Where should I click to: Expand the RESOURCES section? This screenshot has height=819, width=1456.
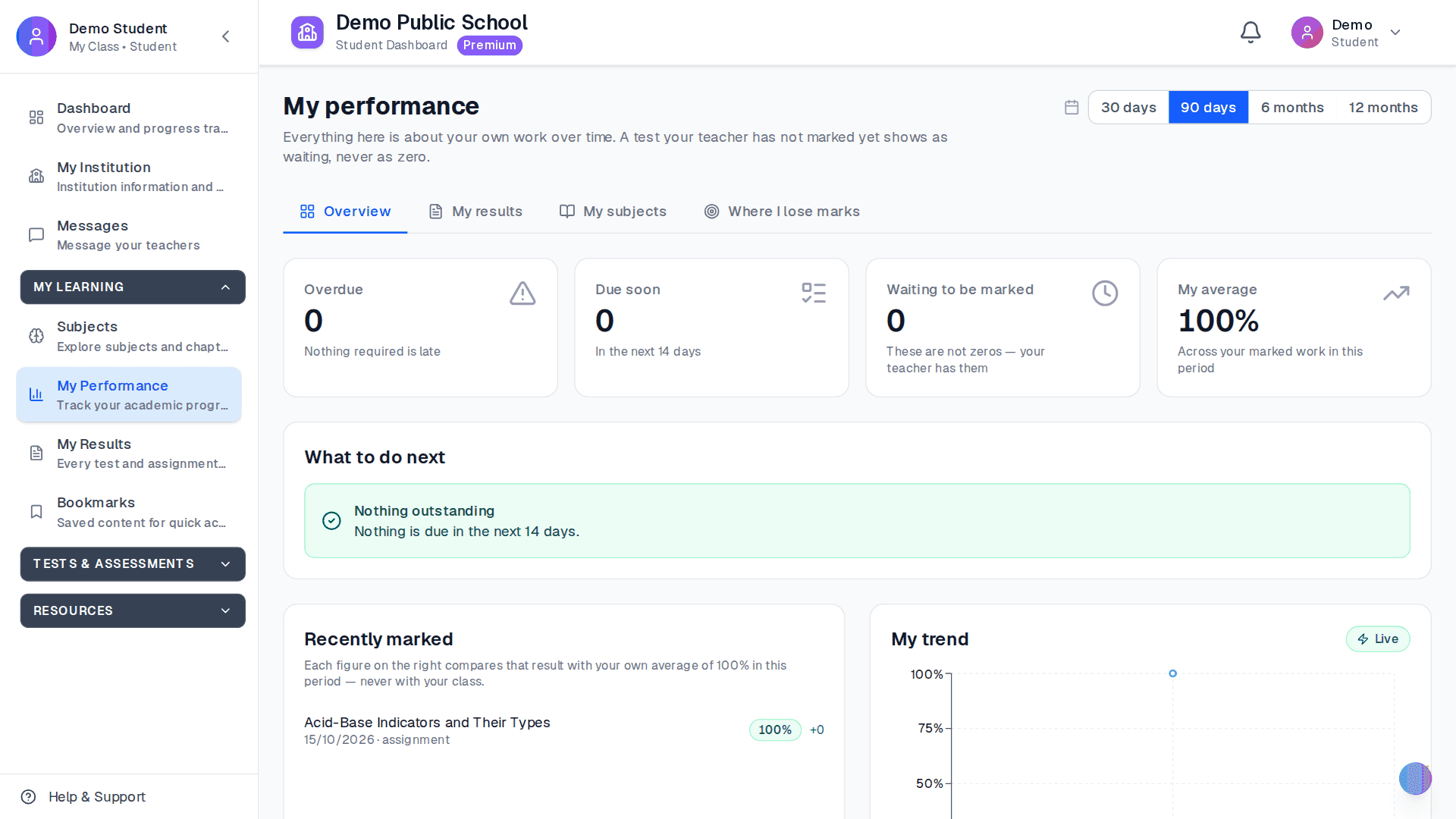tap(133, 611)
